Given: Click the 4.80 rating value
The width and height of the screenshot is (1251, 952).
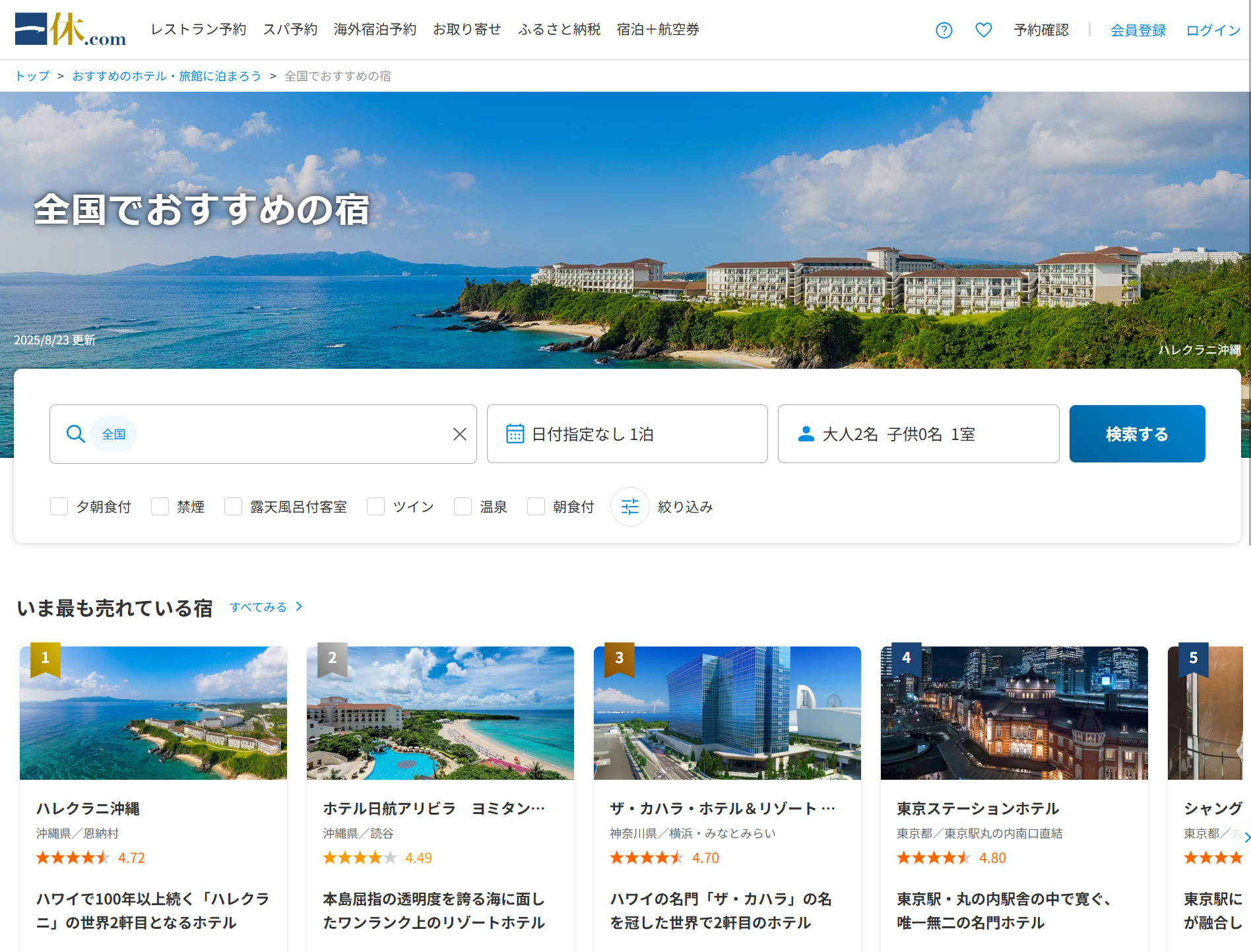Looking at the screenshot, I should [x=992, y=858].
